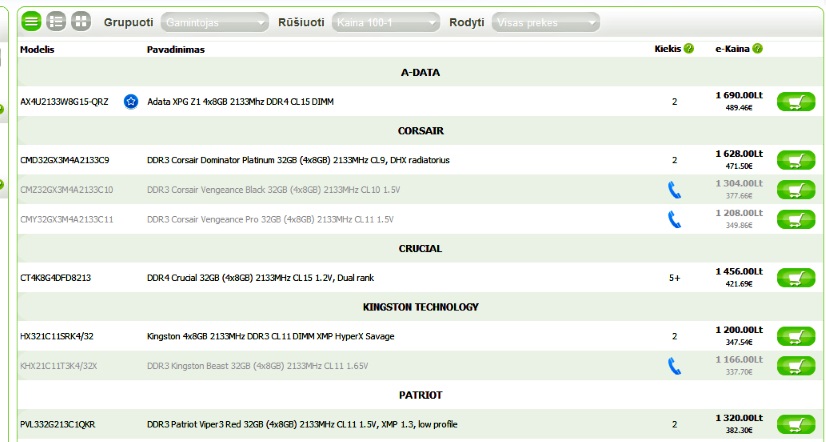
Task: Click price 1 320.00Lt
Action: [739, 418]
